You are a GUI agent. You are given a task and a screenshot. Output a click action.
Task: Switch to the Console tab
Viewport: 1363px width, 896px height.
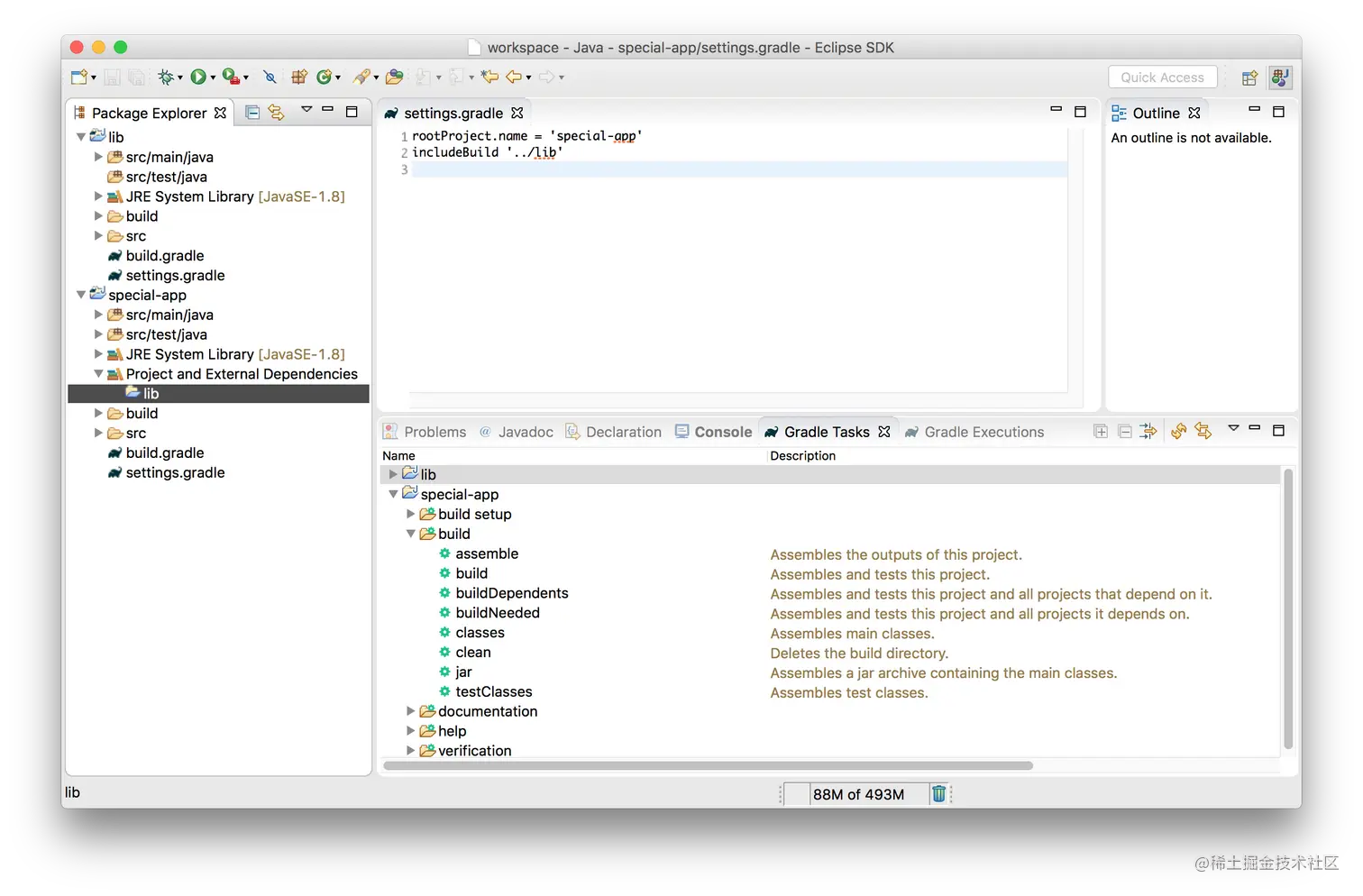pos(714,432)
